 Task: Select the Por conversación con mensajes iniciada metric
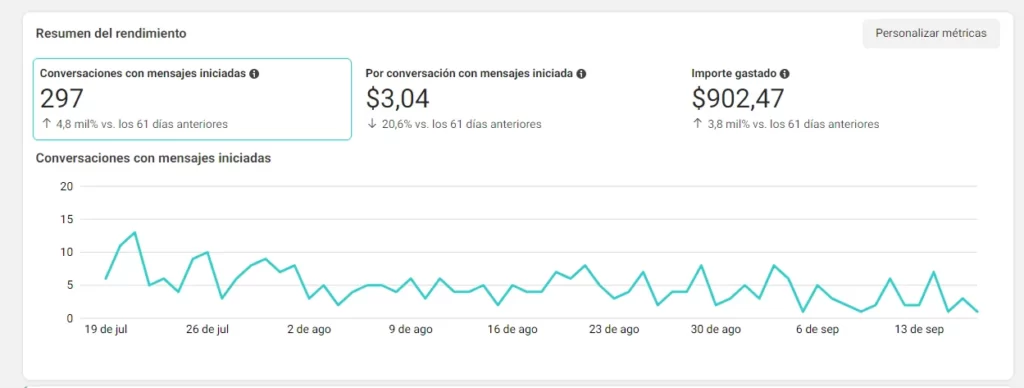[517, 99]
